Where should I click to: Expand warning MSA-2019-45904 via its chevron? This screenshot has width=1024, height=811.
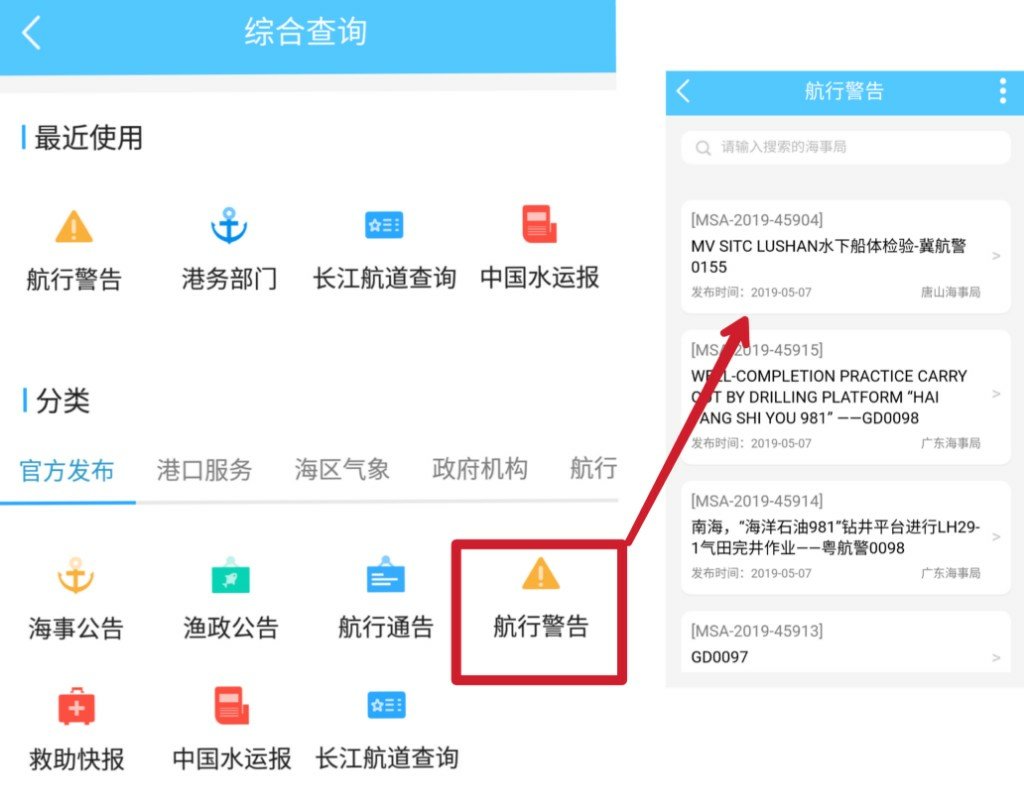click(x=996, y=256)
